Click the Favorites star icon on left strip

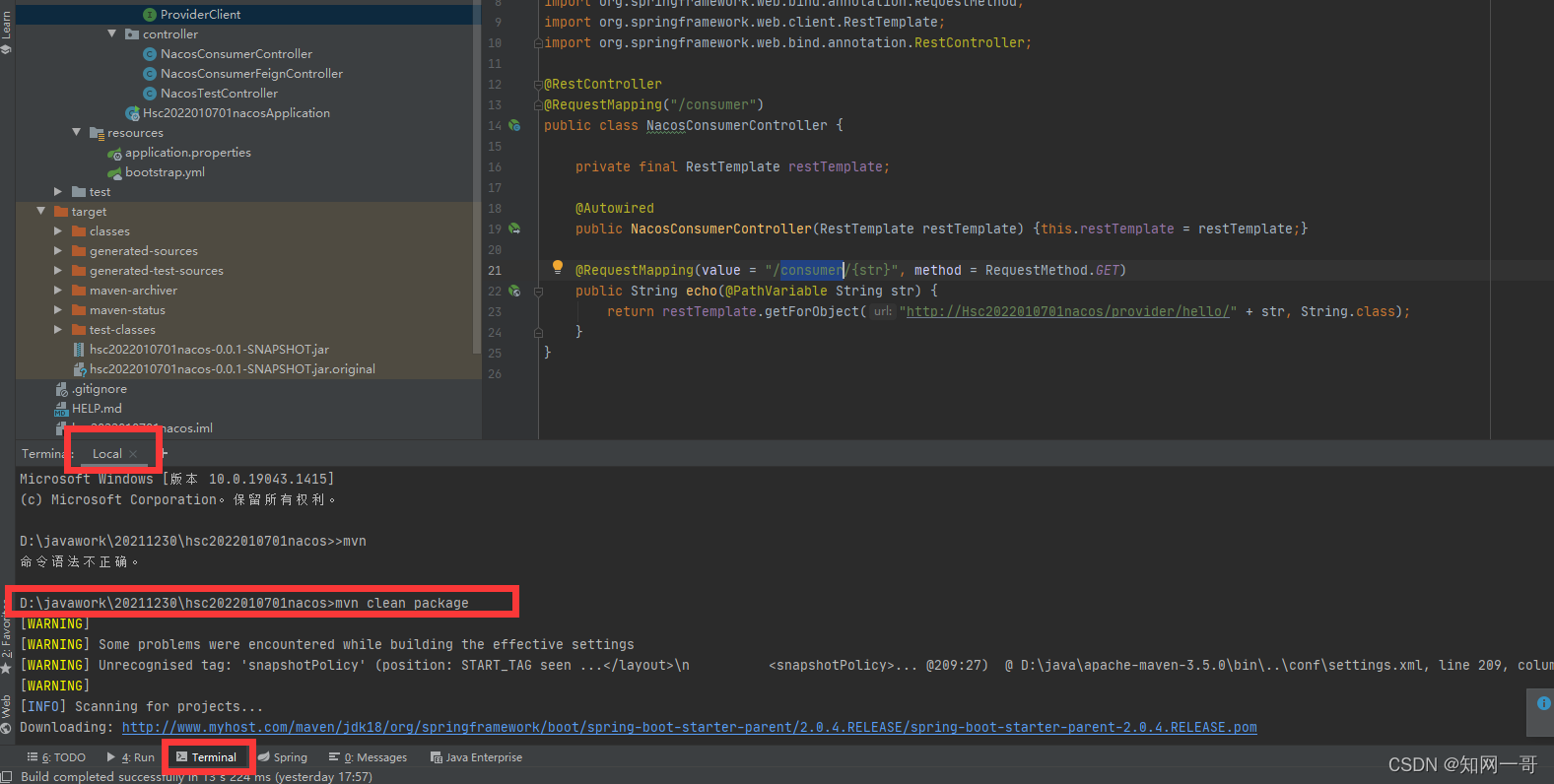(6, 668)
